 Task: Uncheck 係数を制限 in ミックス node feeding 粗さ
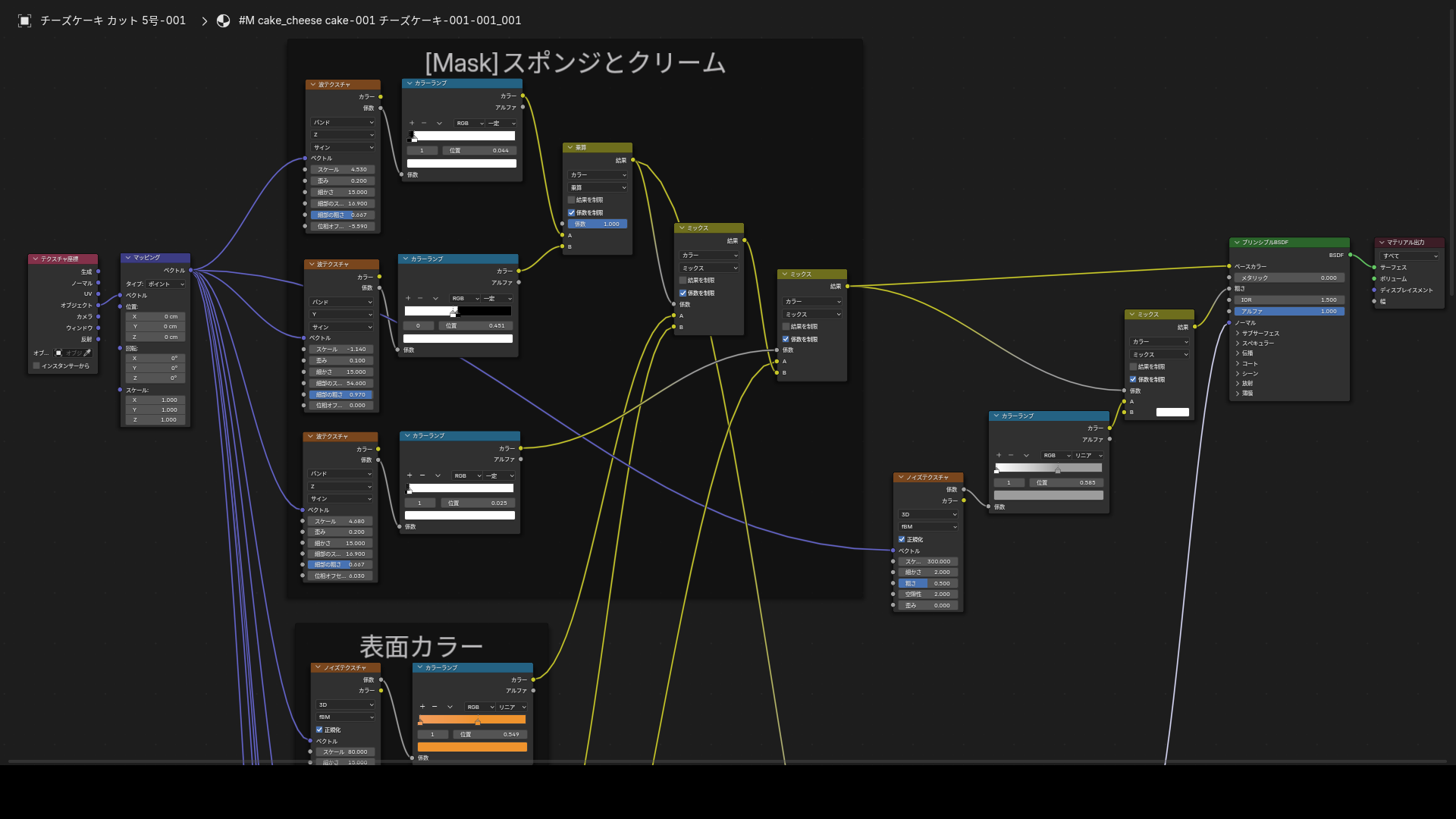click(1133, 379)
